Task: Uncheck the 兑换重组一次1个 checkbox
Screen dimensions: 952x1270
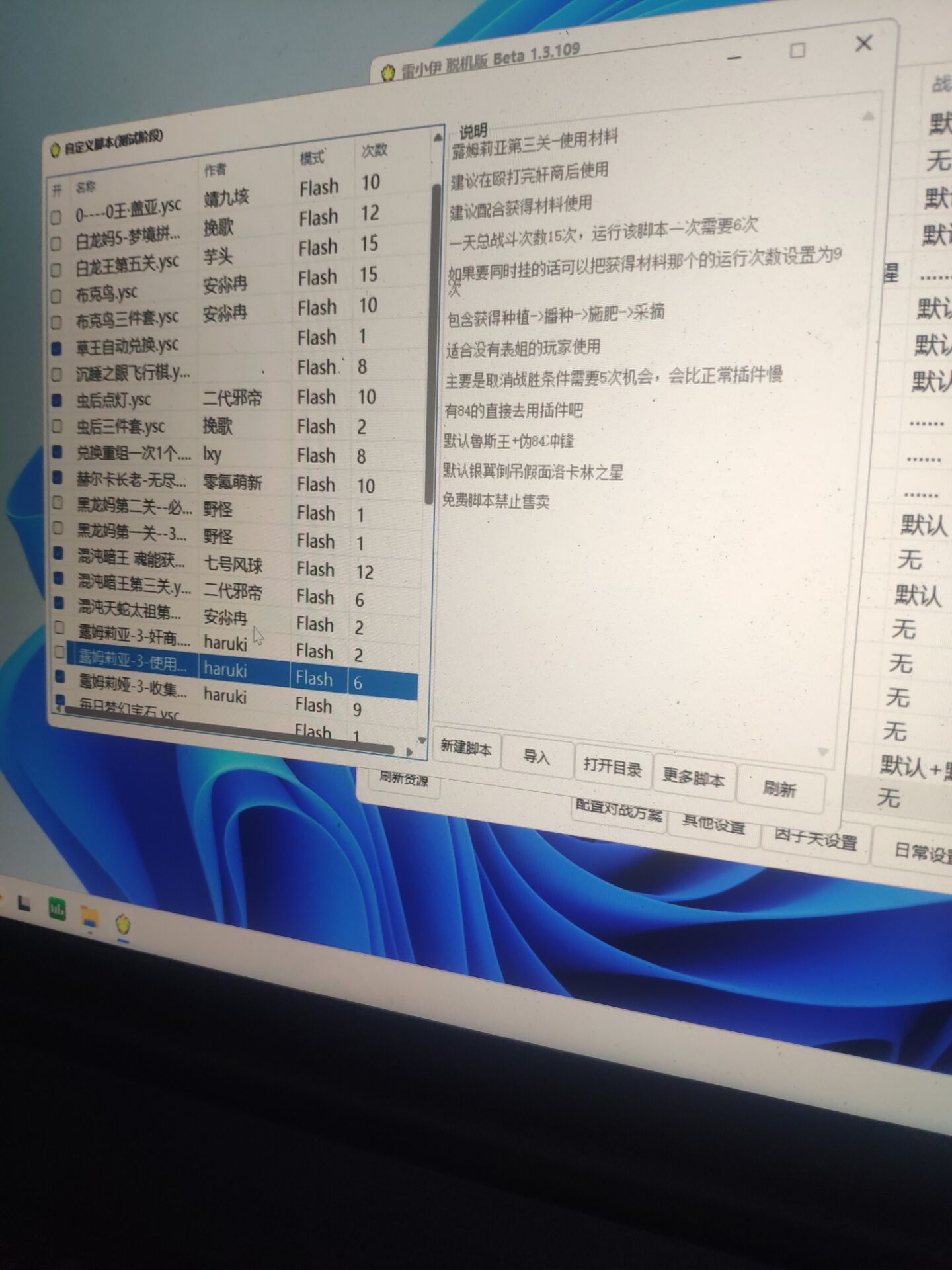Action: pyautogui.click(x=57, y=452)
